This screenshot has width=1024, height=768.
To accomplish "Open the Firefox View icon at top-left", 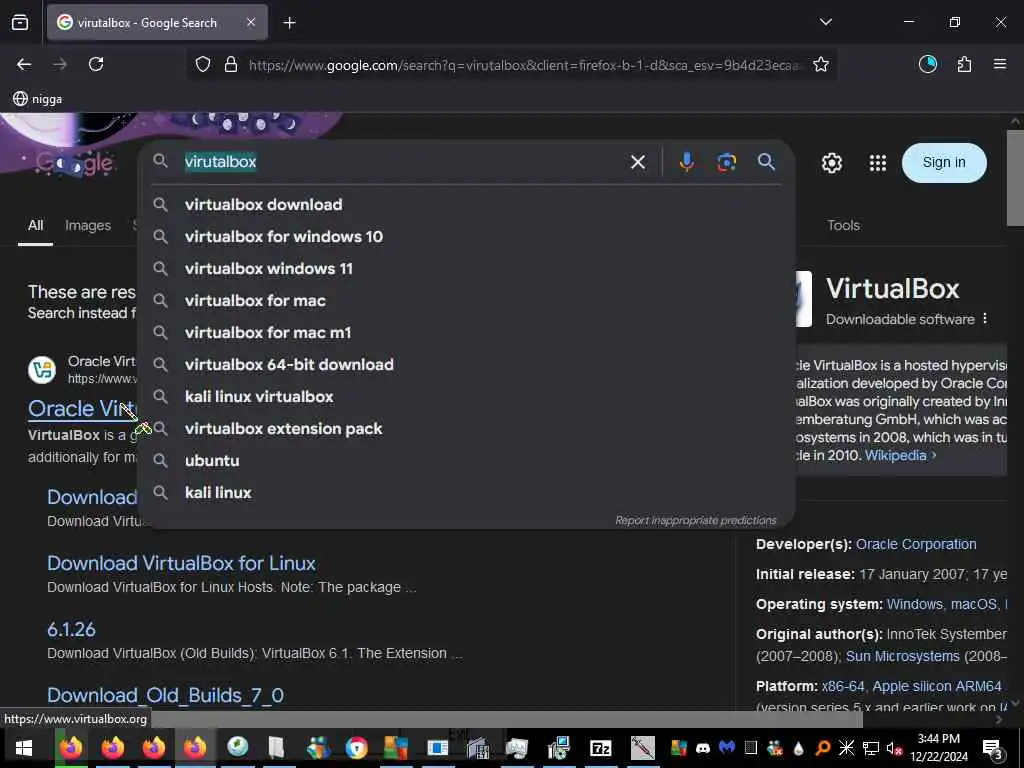I will pos(20,23).
